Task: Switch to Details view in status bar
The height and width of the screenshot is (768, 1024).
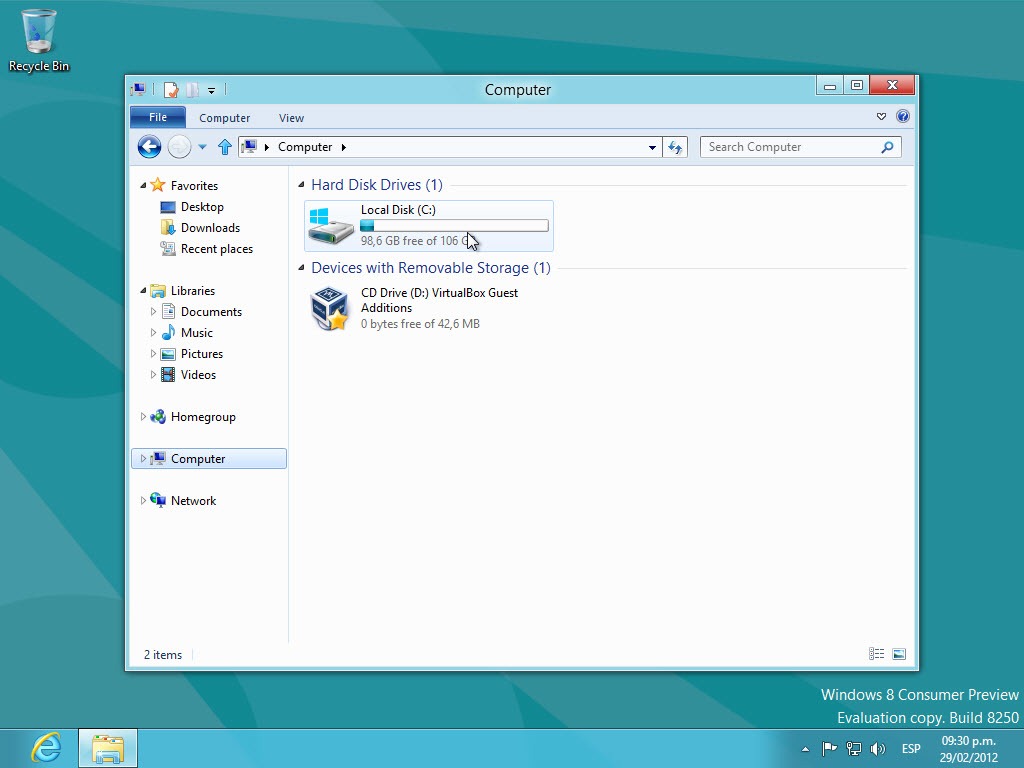Action: click(x=876, y=654)
